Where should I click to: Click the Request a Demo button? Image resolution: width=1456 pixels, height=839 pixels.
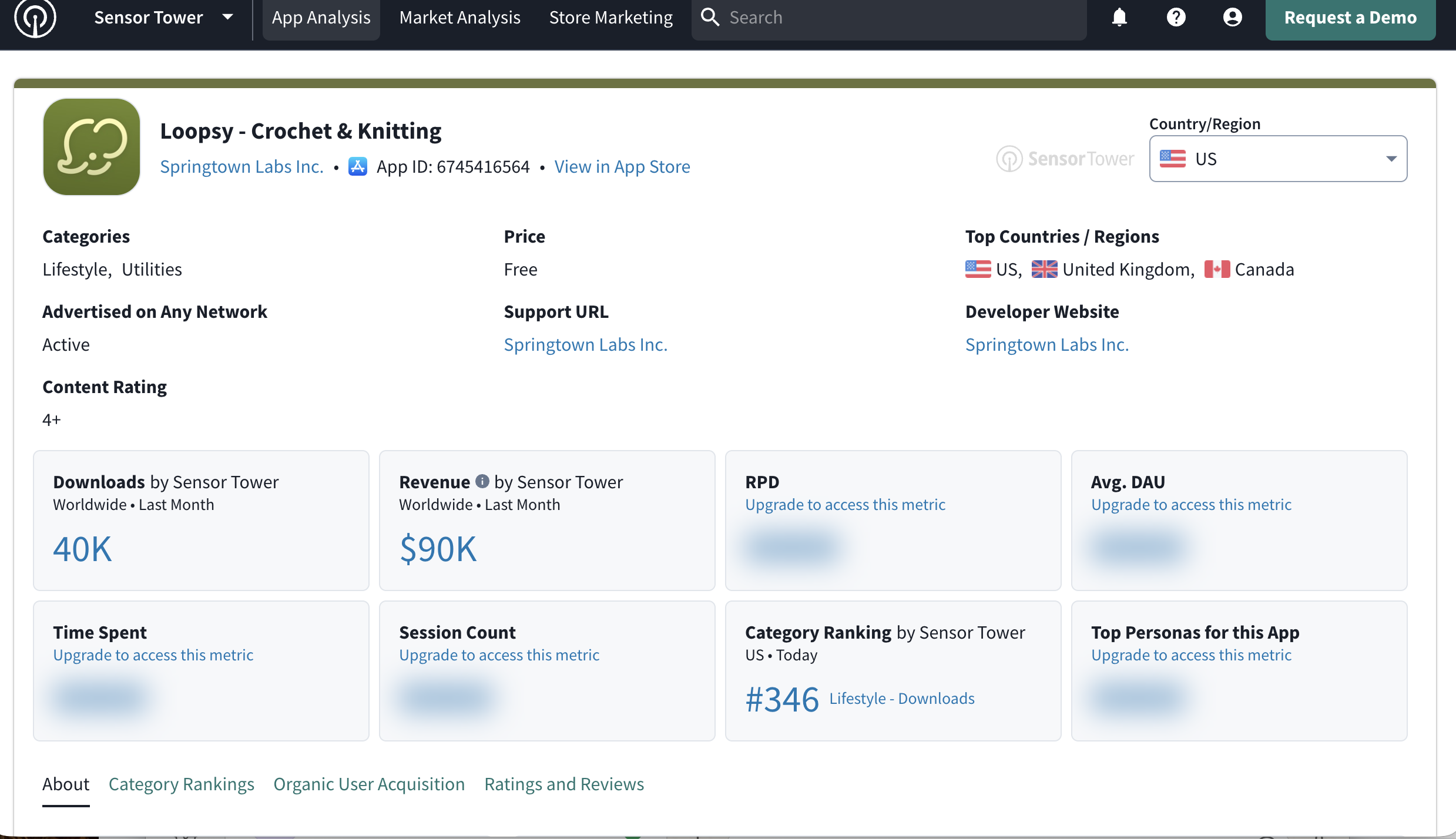(x=1350, y=18)
